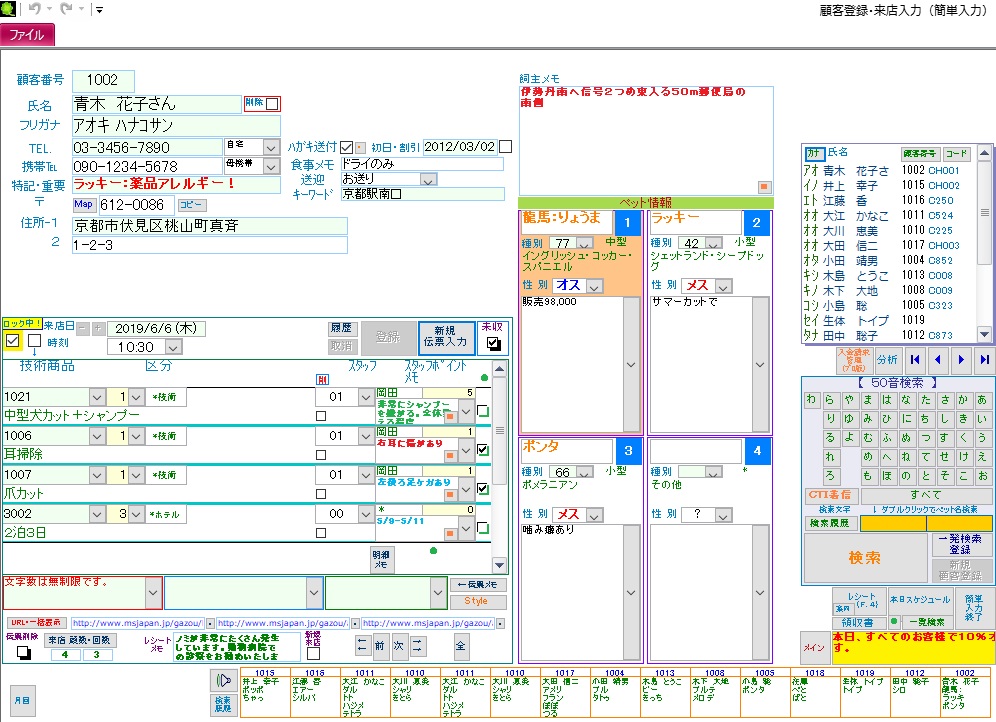Open the sex dropdown showing オス
Image resolution: width=996 pixels, height=722 pixels.
click(595, 286)
